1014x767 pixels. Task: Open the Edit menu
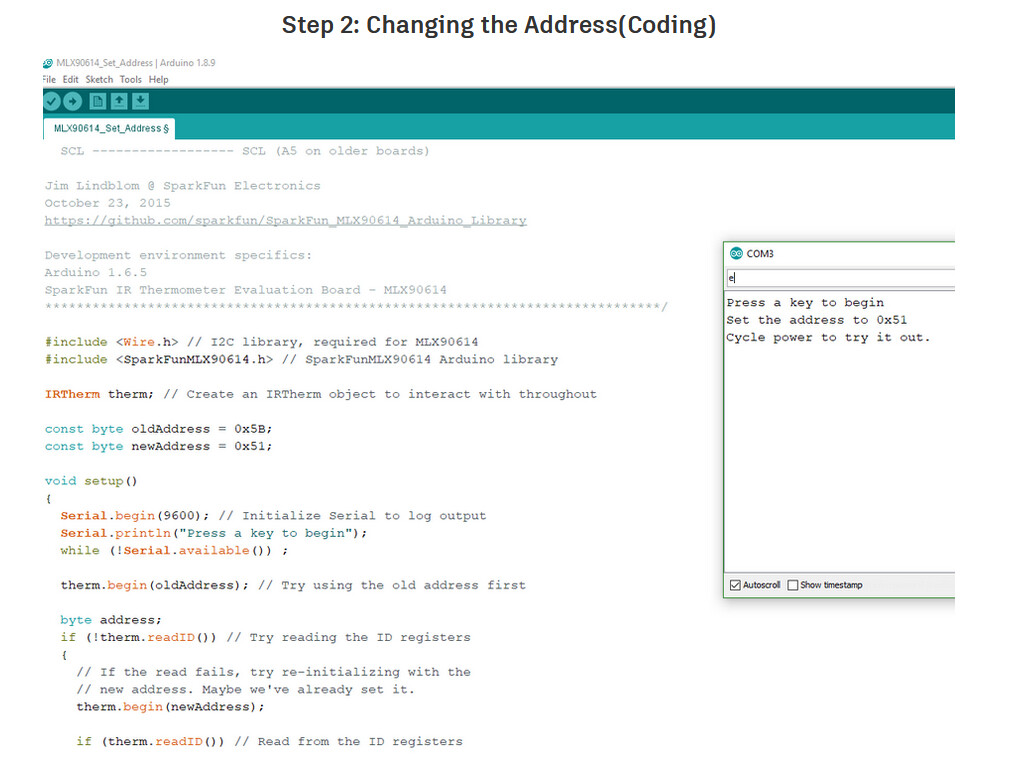click(x=70, y=80)
